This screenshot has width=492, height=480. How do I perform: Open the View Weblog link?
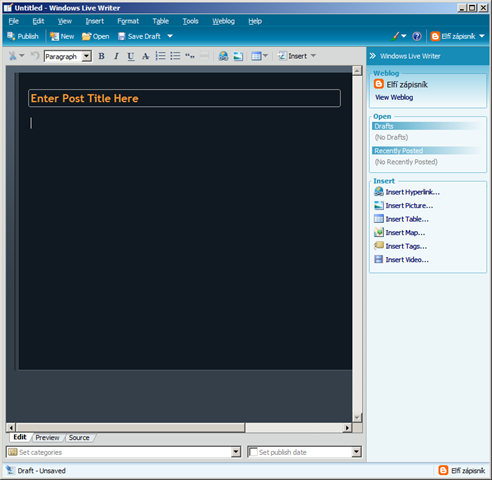394,97
